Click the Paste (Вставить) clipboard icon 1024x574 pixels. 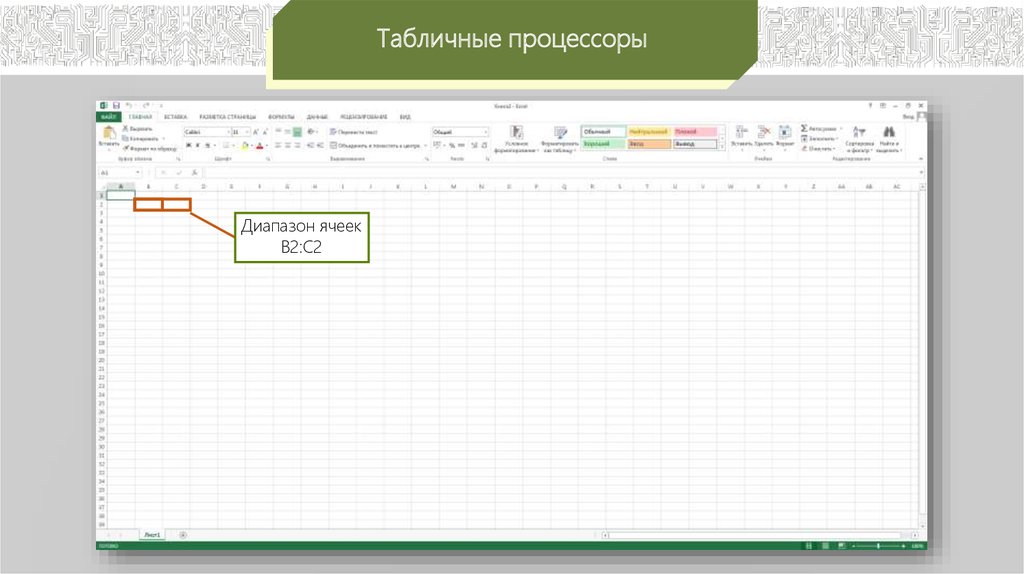[x=108, y=133]
